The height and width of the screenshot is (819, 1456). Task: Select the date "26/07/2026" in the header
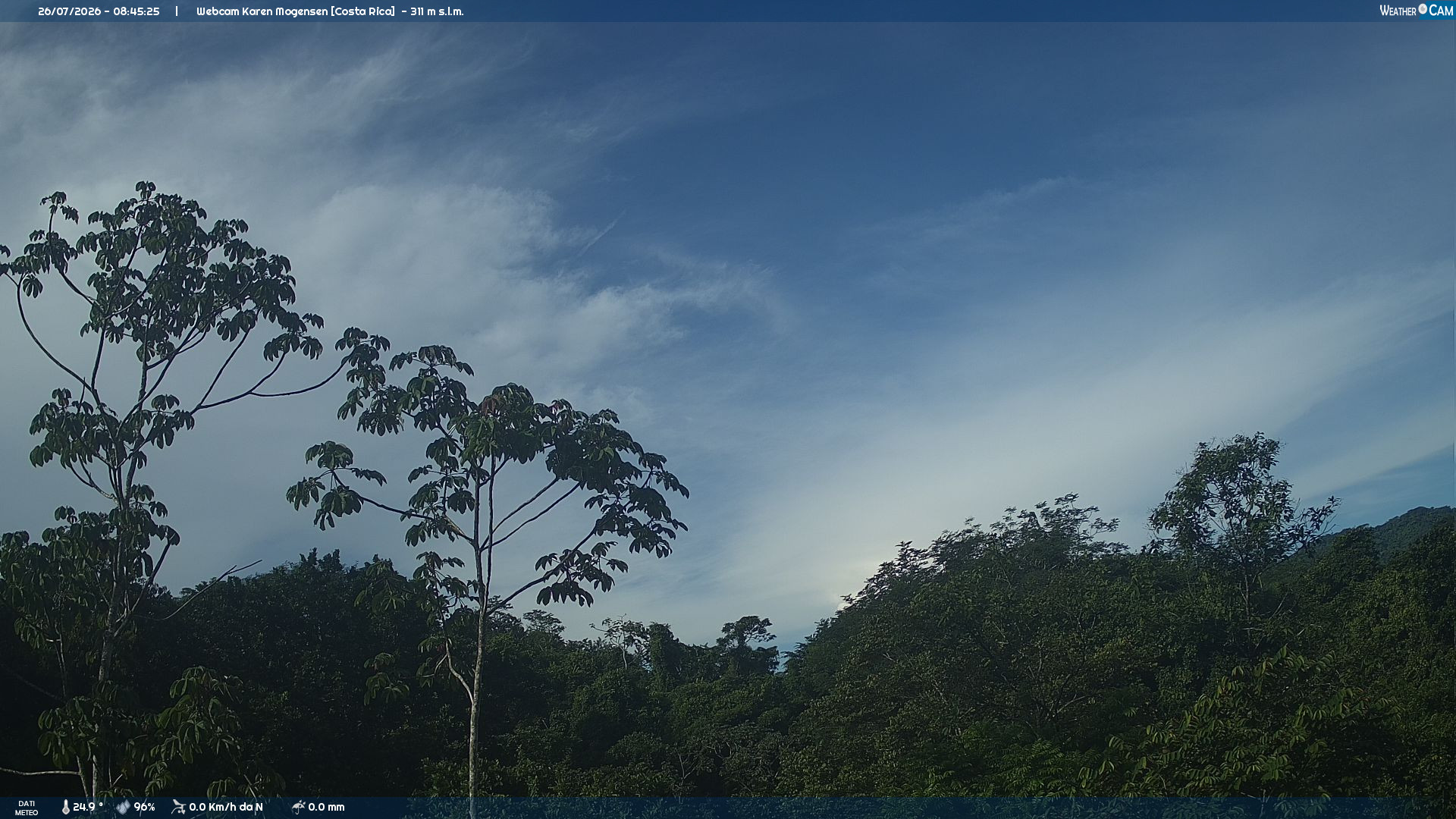[69, 11]
